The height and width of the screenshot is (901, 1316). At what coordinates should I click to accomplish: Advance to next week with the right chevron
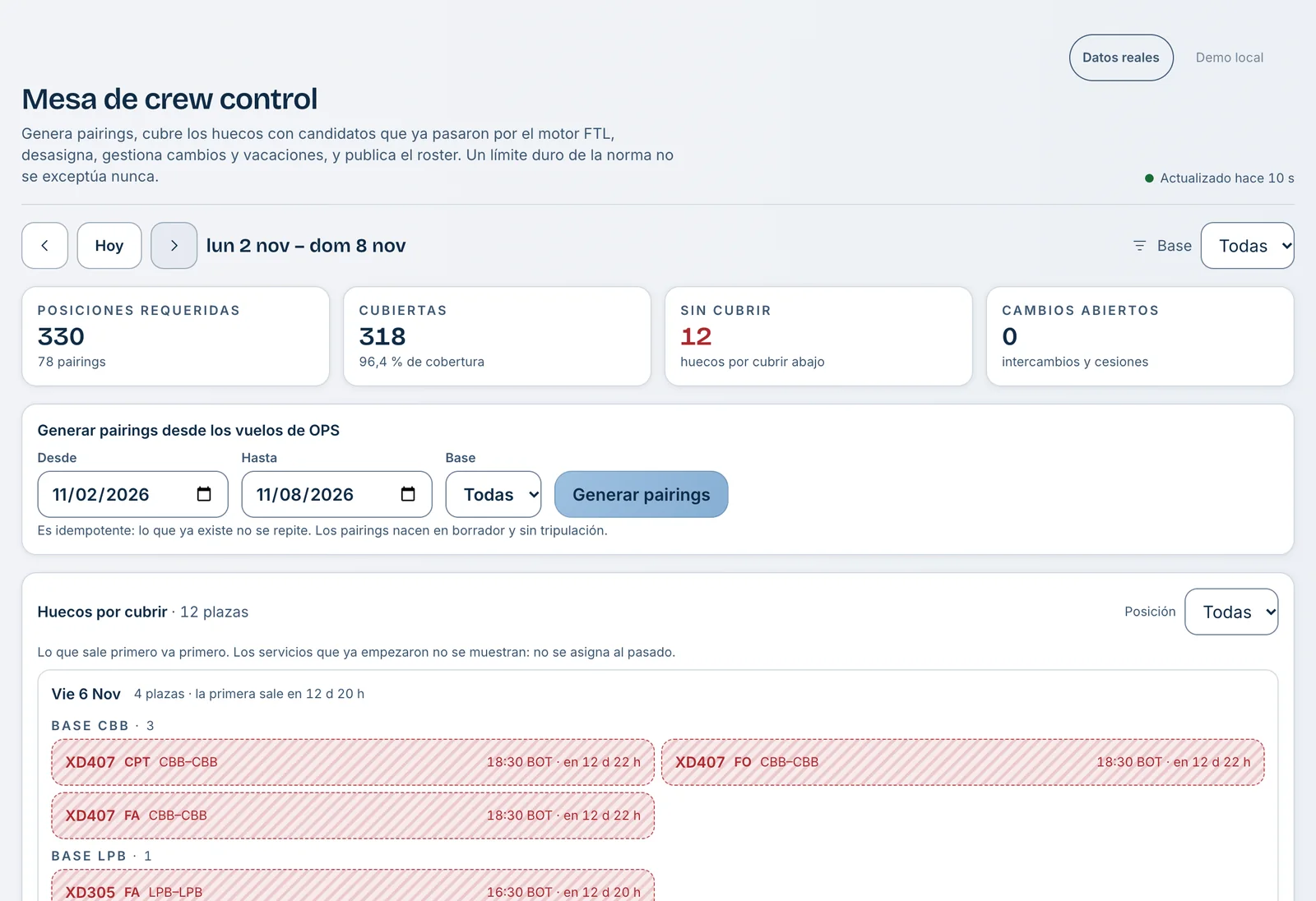click(x=174, y=246)
